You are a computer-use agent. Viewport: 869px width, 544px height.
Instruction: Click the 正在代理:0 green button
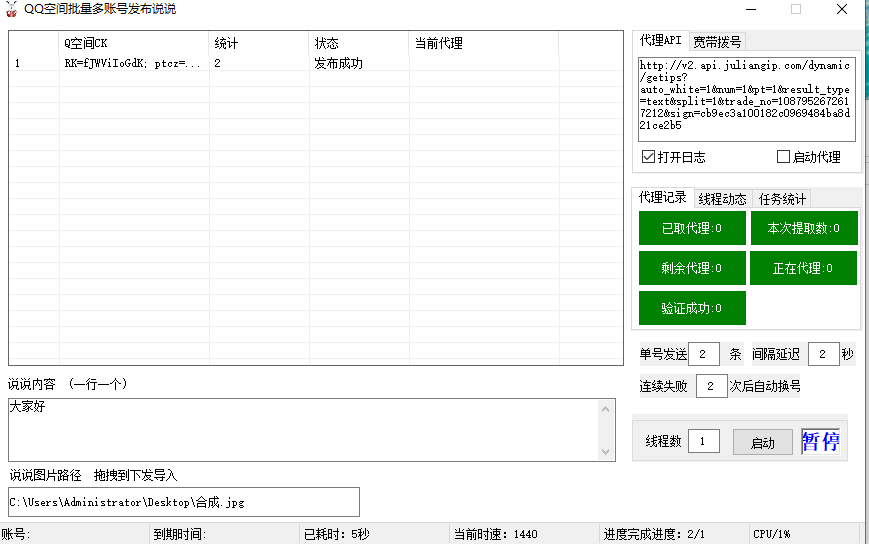pyautogui.click(x=804, y=268)
